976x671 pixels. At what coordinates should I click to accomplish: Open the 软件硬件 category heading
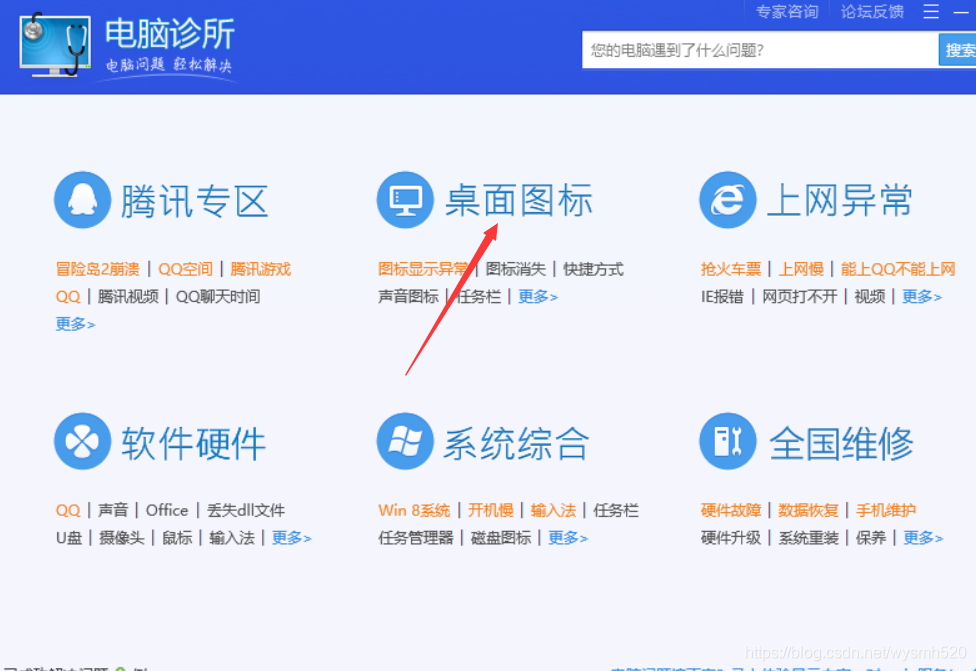tap(194, 443)
